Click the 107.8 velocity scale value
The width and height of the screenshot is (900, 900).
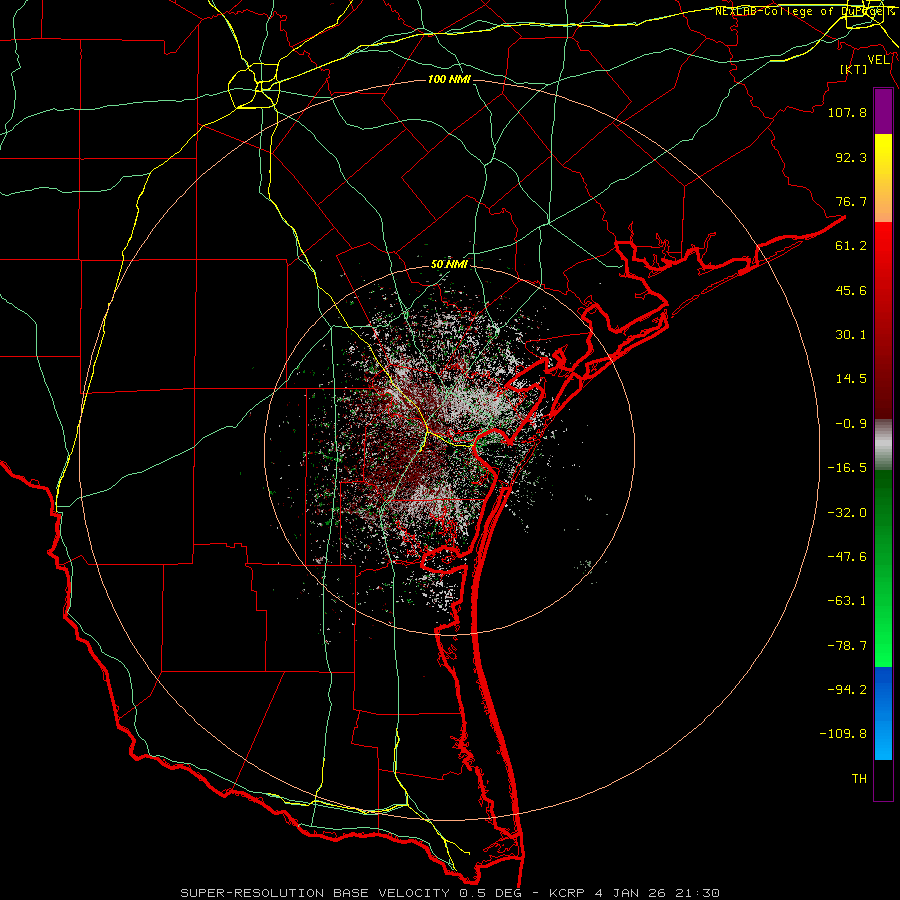pos(847,112)
